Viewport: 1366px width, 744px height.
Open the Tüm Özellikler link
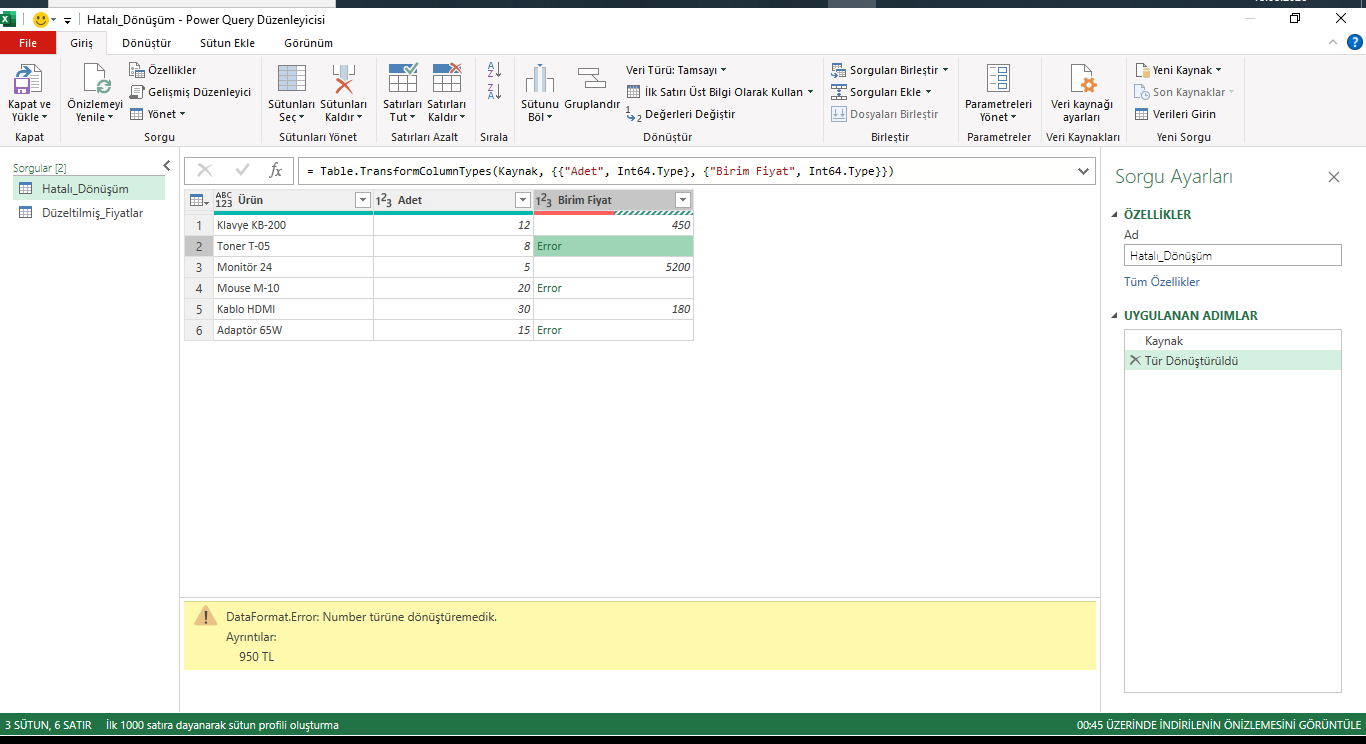click(x=1161, y=282)
